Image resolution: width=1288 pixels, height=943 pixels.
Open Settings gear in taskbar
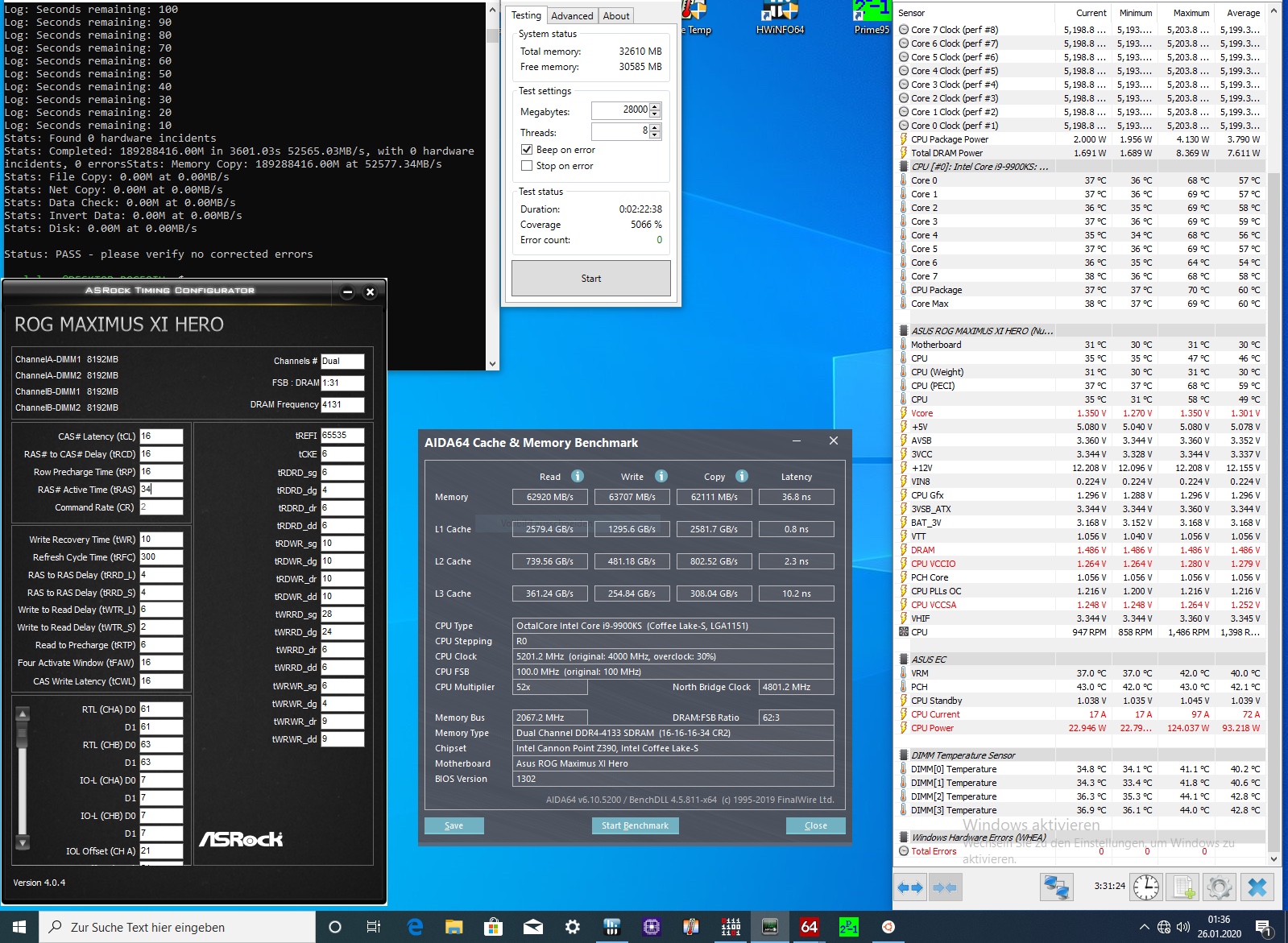tap(573, 927)
